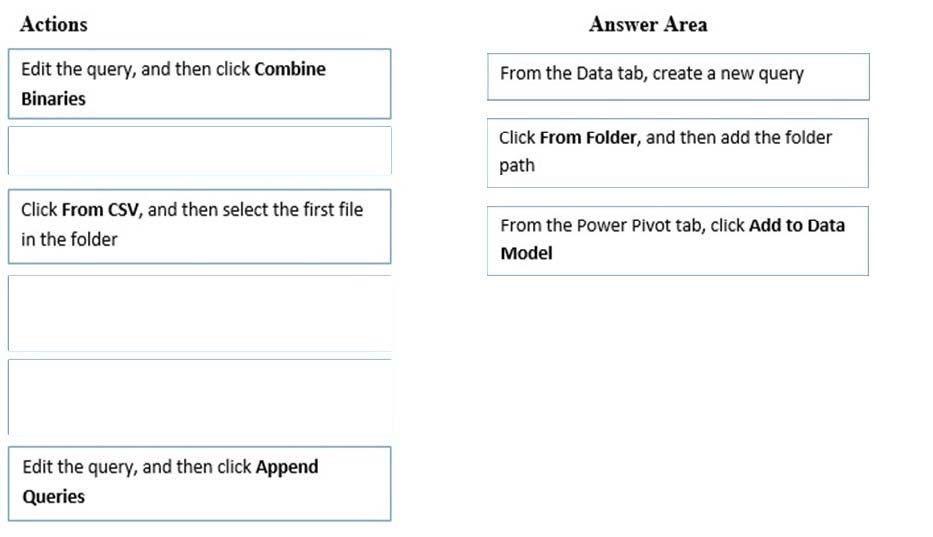Click the bold 'Append Queries' text
Screen dimensions: 933x537
[x=170, y=481]
